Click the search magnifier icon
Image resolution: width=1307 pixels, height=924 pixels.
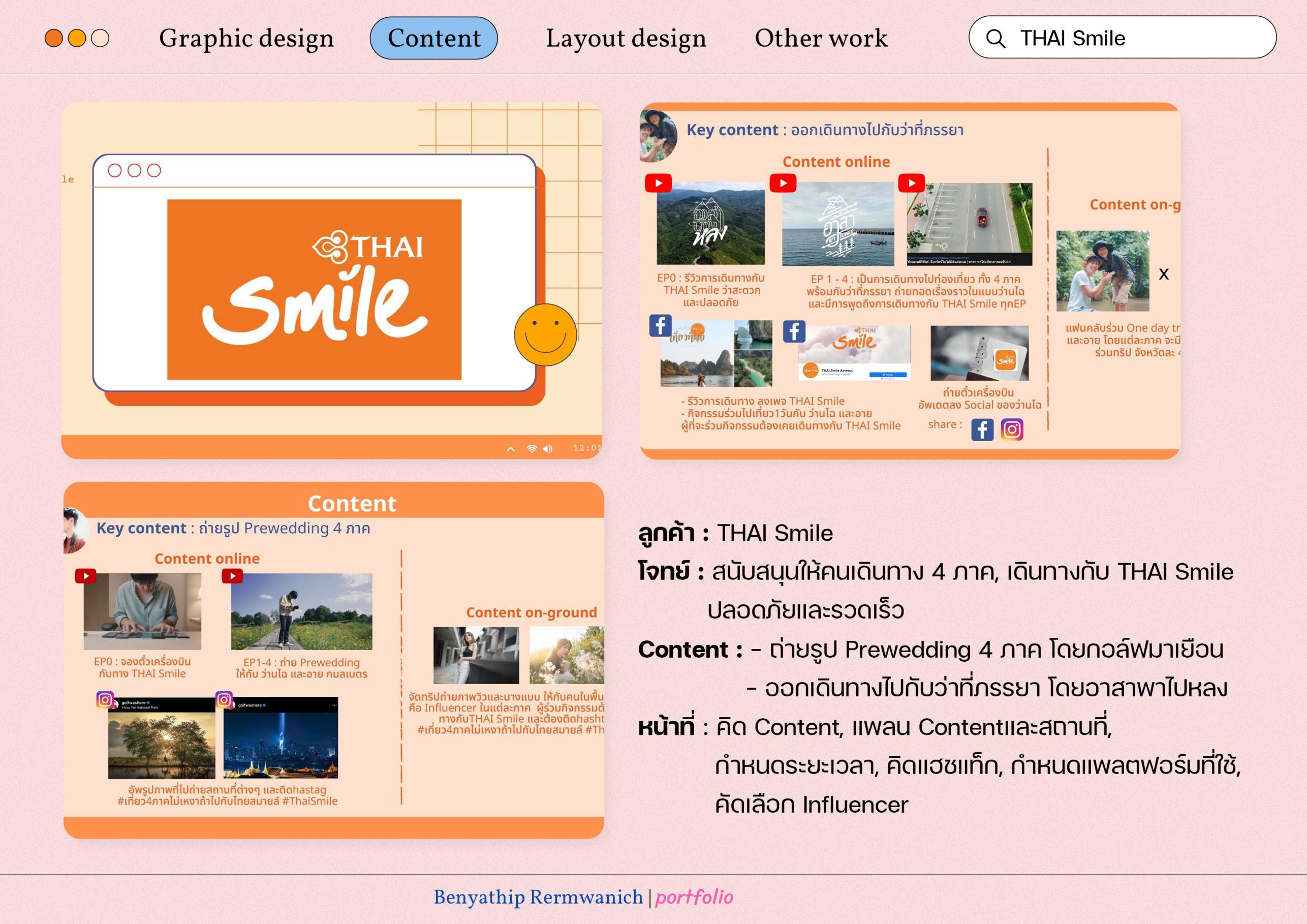(x=995, y=39)
